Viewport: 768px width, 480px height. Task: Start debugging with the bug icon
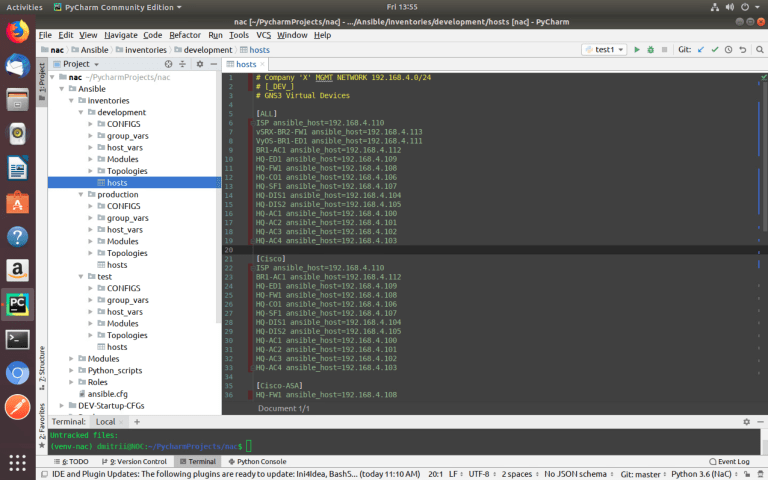(x=650, y=49)
